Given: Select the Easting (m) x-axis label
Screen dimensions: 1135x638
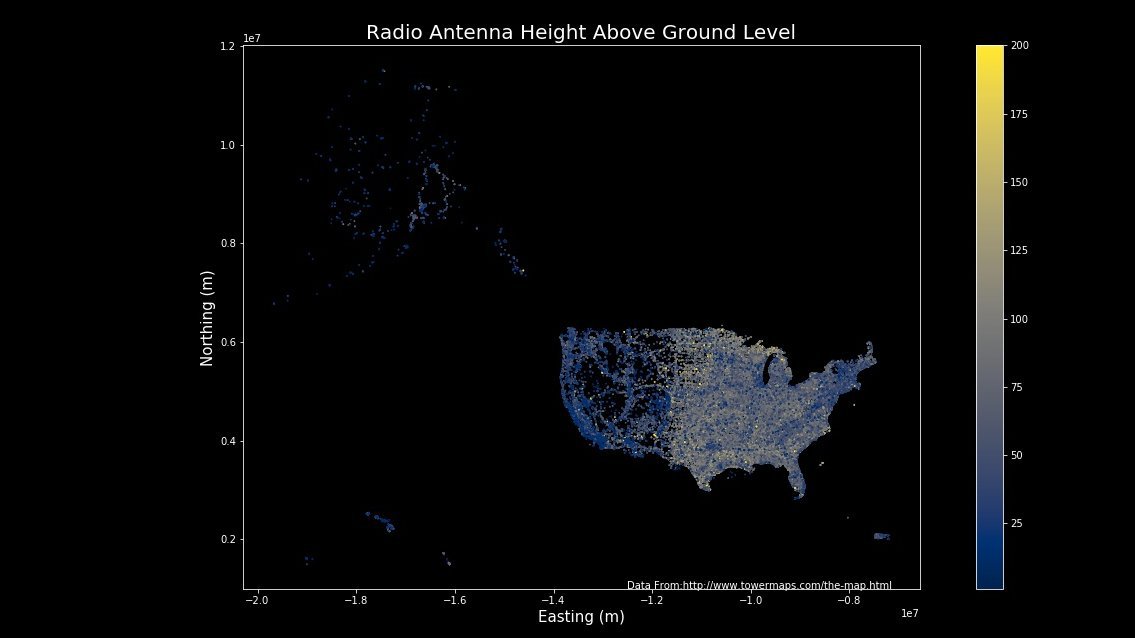Looking at the screenshot, I should pyautogui.click(x=581, y=617).
